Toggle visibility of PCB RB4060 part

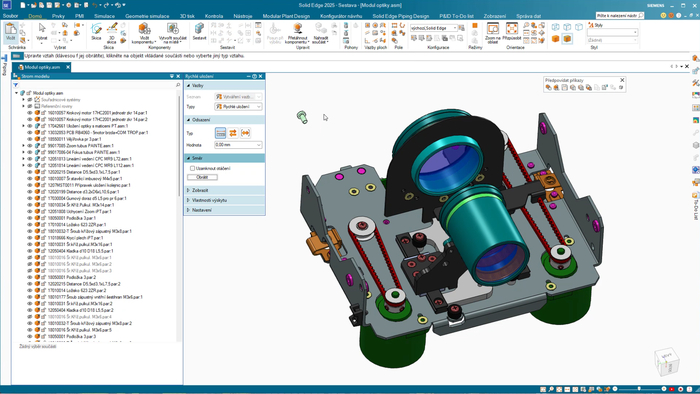30,133
